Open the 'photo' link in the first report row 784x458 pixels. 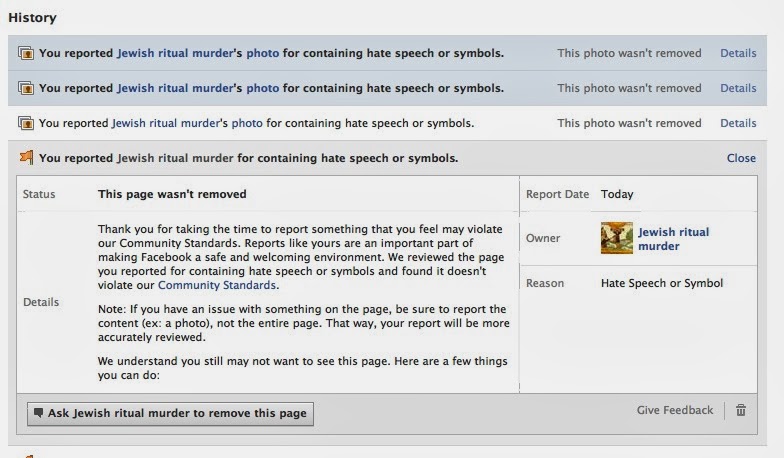pyautogui.click(x=263, y=53)
